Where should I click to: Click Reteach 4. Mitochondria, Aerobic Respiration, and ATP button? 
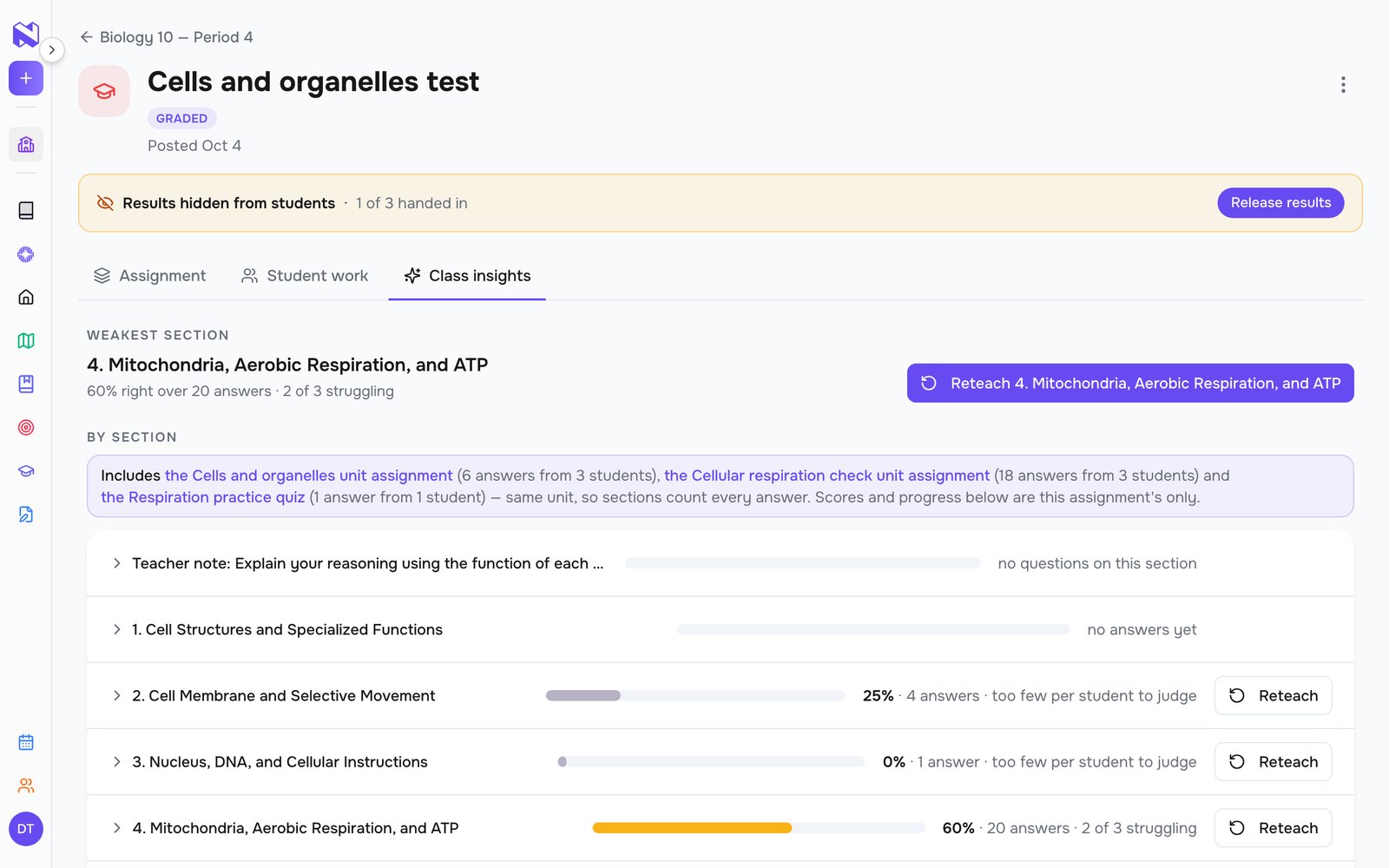1130,383
